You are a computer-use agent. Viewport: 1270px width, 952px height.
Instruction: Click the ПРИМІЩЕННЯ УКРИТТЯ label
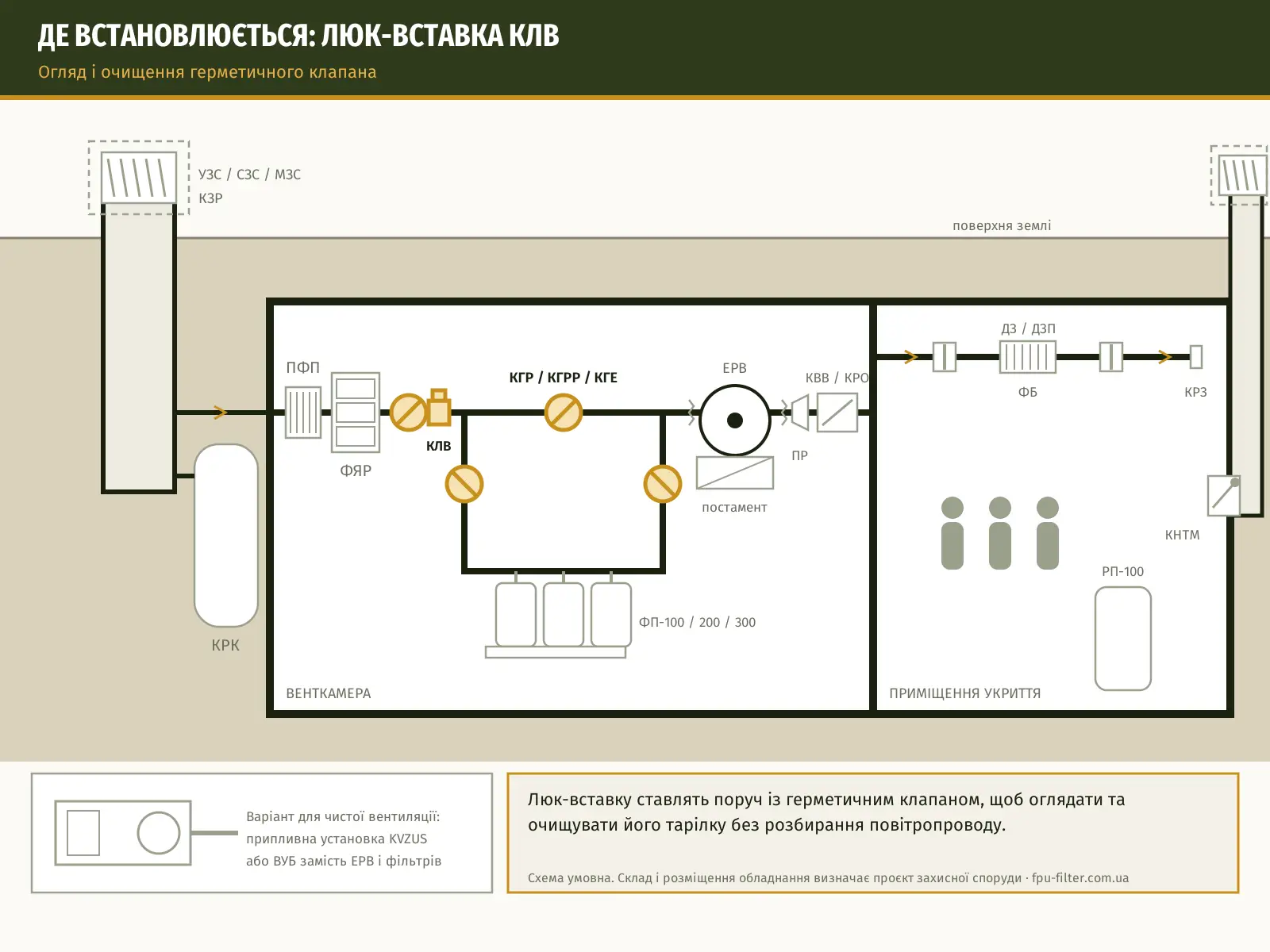click(x=965, y=693)
